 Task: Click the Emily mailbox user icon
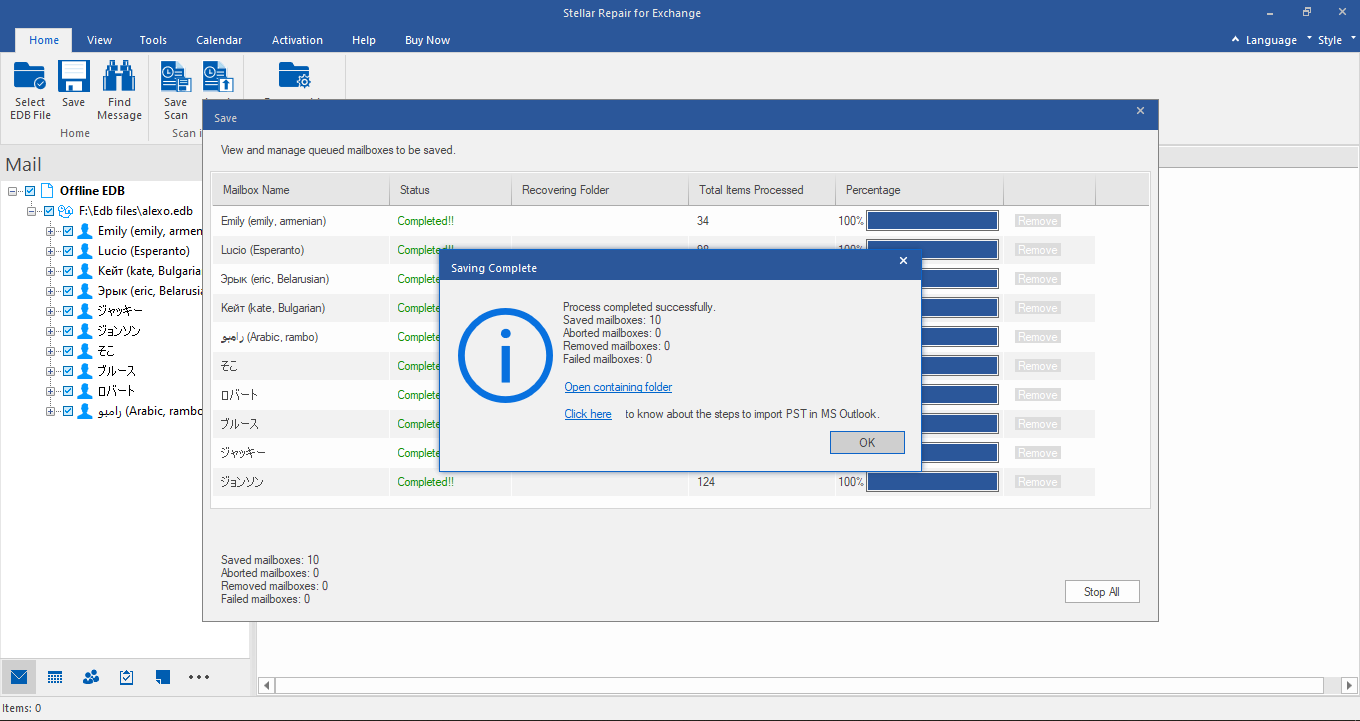click(x=85, y=231)
